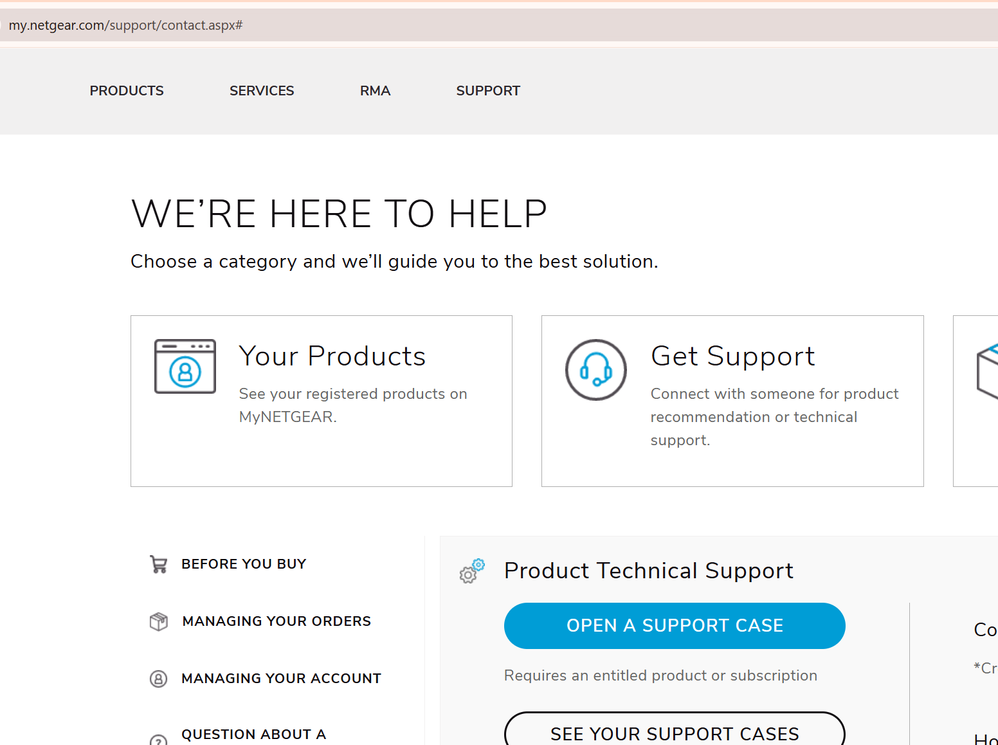Click the package box icon for Managing Your Orders
998x745 pixels.
[x=158, y=622]
